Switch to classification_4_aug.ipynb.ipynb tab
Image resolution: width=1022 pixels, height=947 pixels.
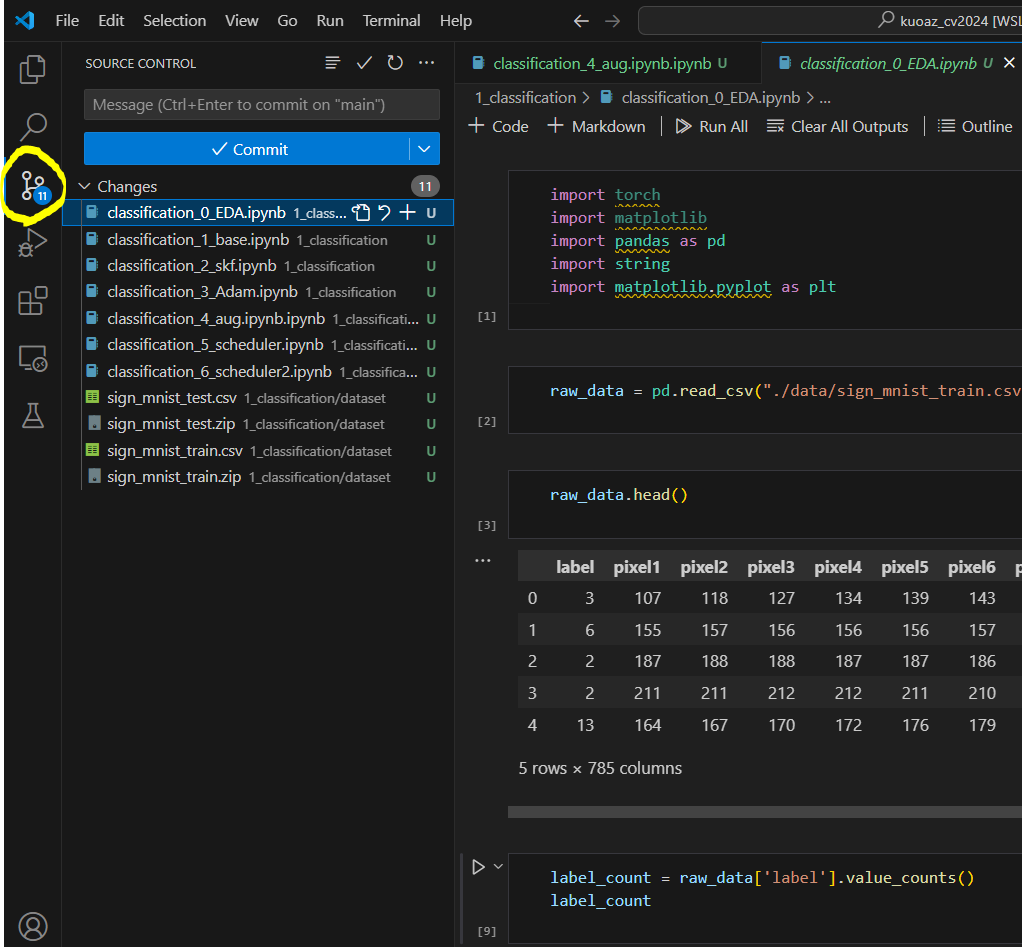coord(601,63)
